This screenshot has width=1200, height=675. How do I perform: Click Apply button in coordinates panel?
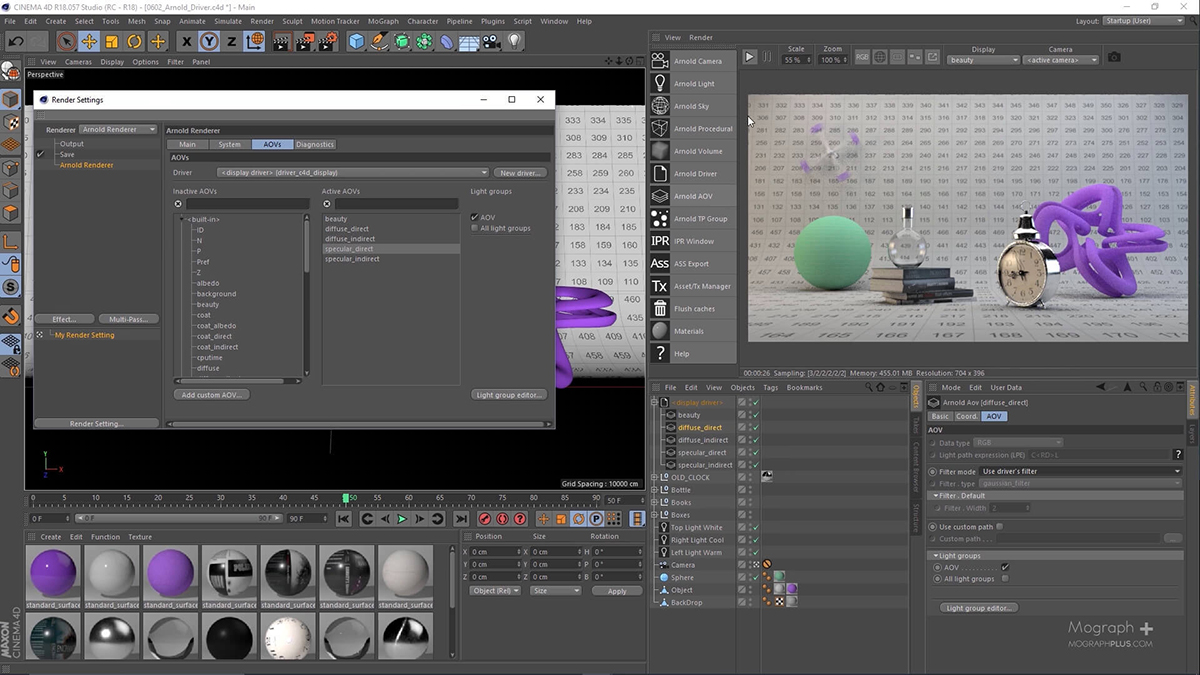click(617, 591)
